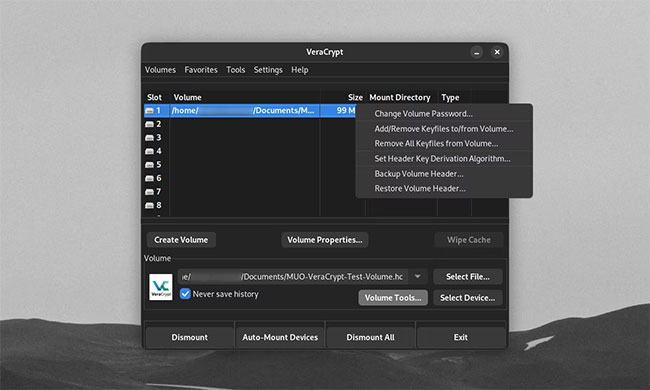Expand the volume path dropdown arrow

click(418, 276)
